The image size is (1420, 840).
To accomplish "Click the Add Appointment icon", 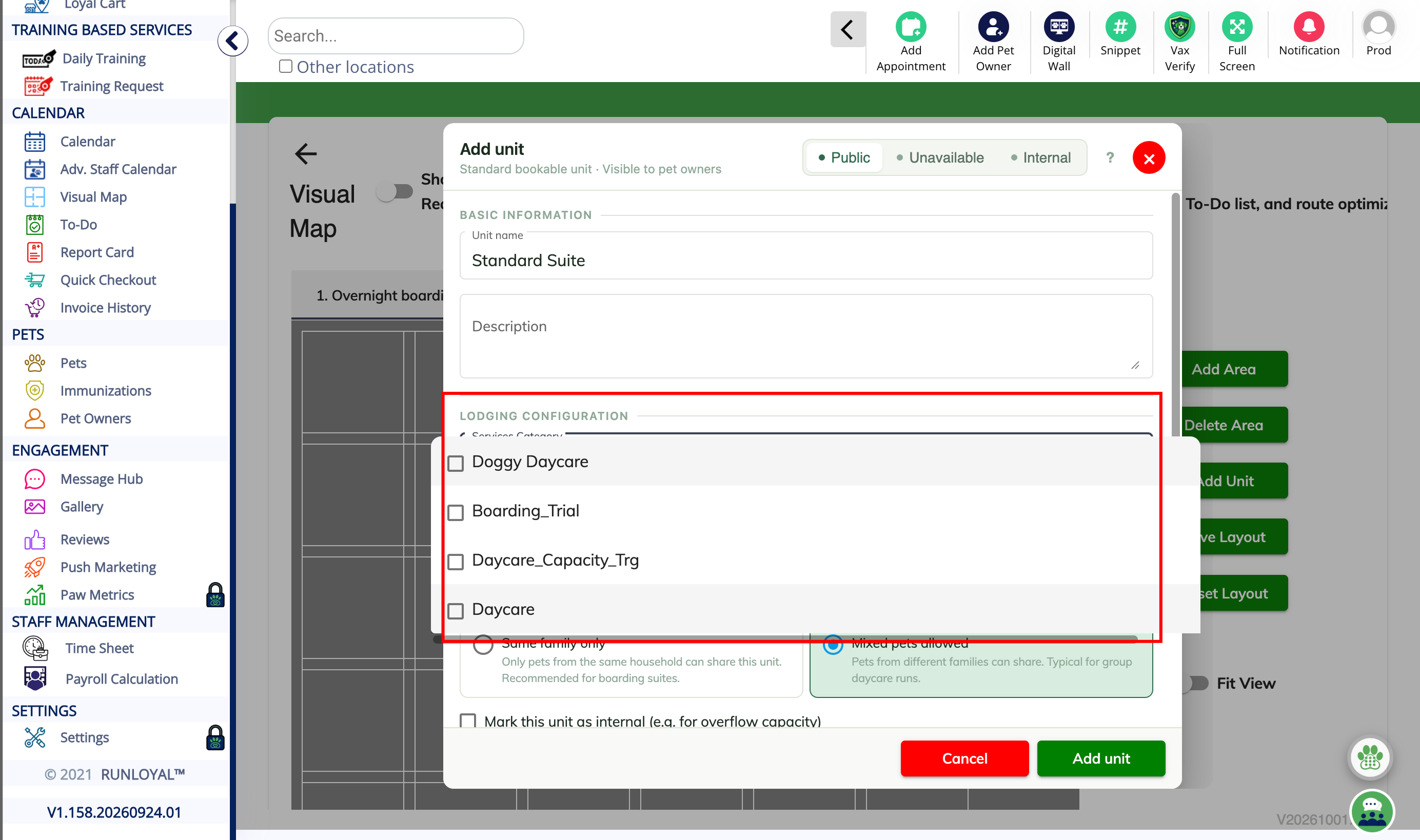I will coord(911,26).
